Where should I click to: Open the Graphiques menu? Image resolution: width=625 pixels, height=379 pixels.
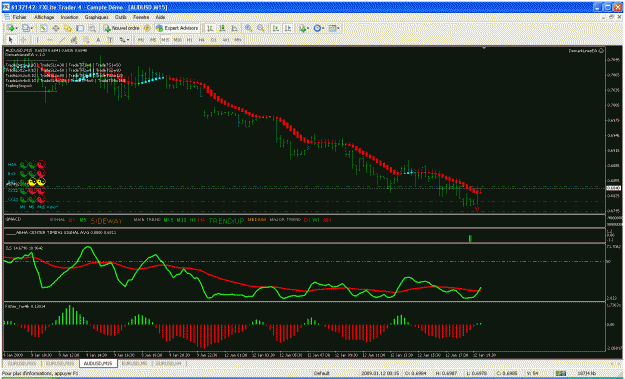click(x=96, y=17)
